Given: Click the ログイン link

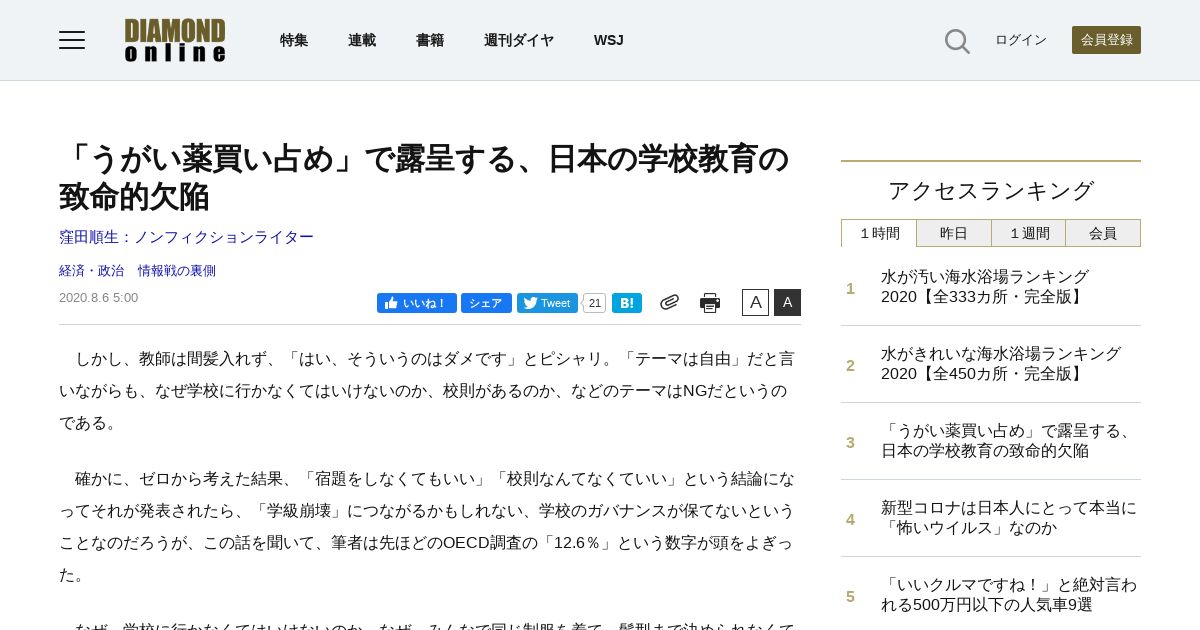Looking at the screenshot, I should (x=1021, y=40).
